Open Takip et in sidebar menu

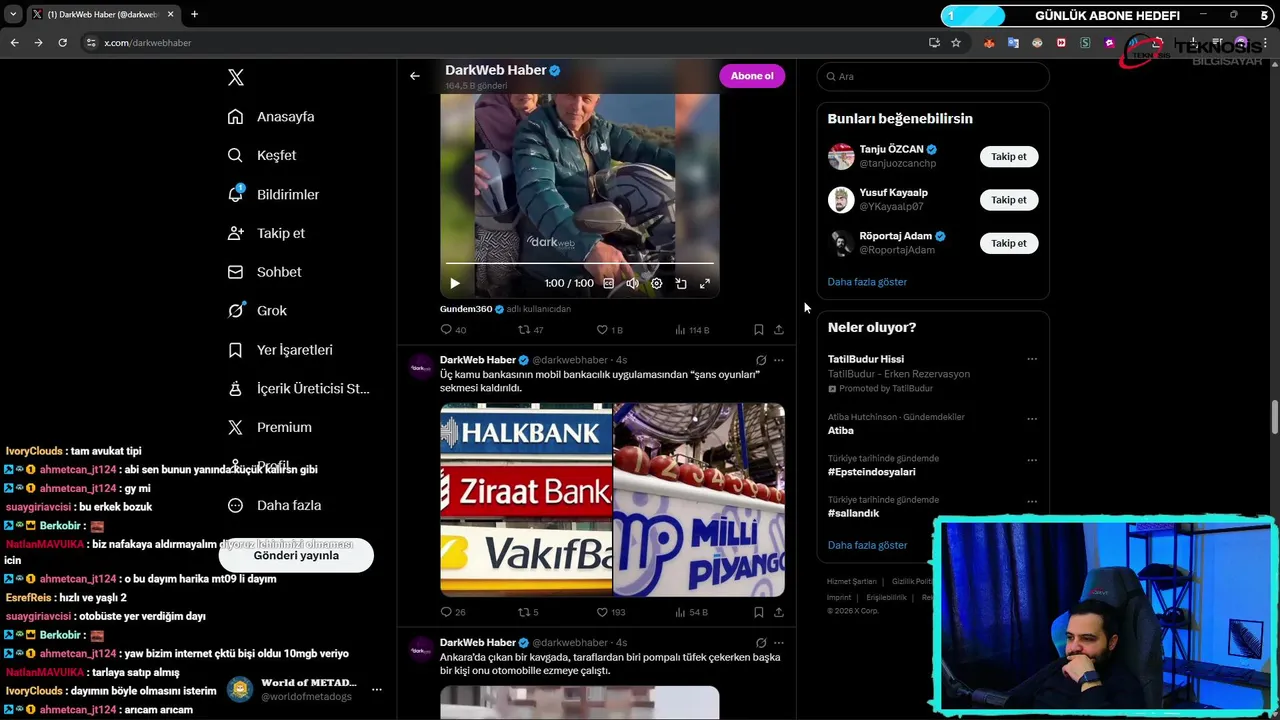266,233
